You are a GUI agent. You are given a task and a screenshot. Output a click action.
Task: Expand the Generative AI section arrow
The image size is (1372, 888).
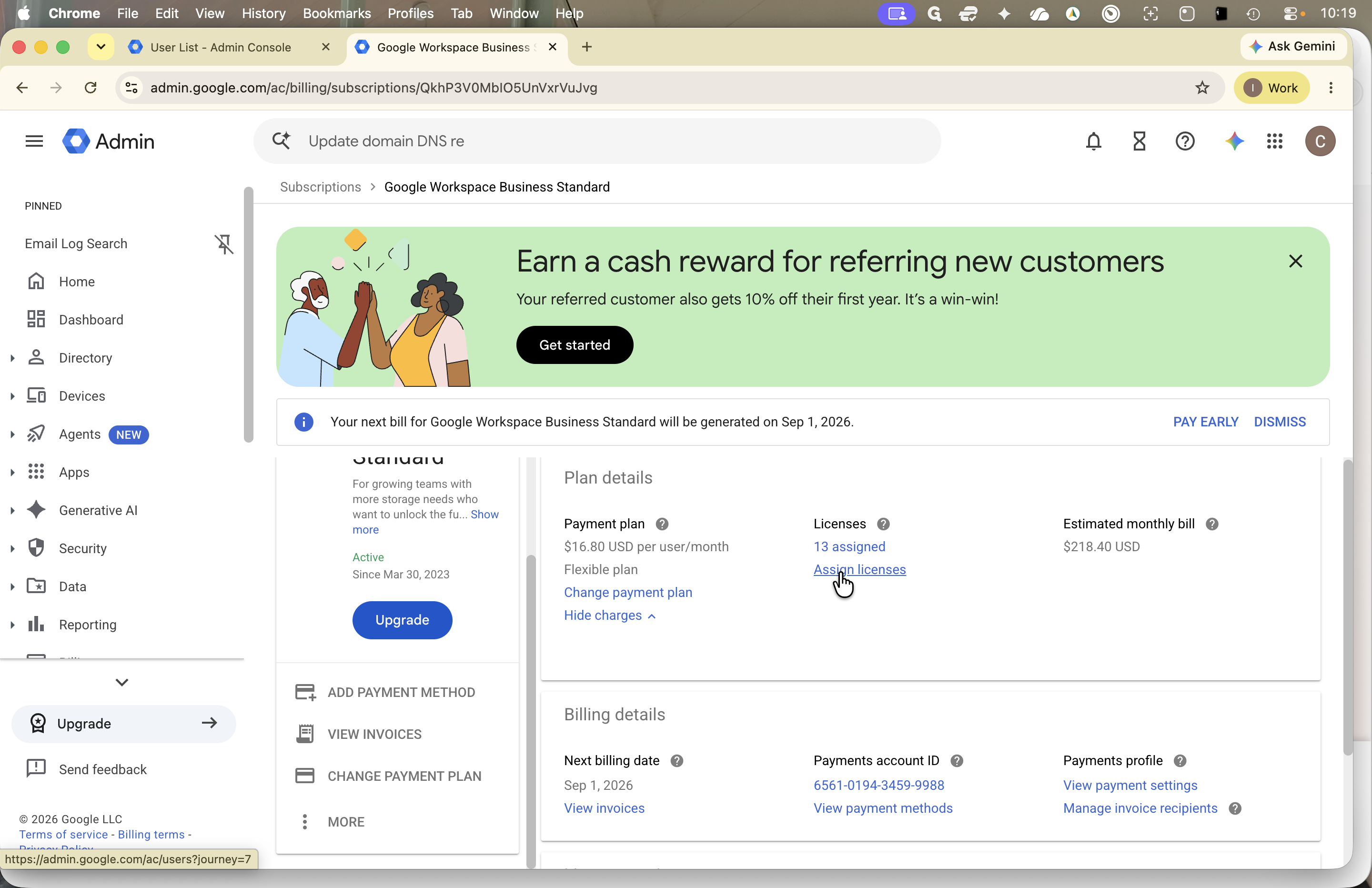point(12,510)
